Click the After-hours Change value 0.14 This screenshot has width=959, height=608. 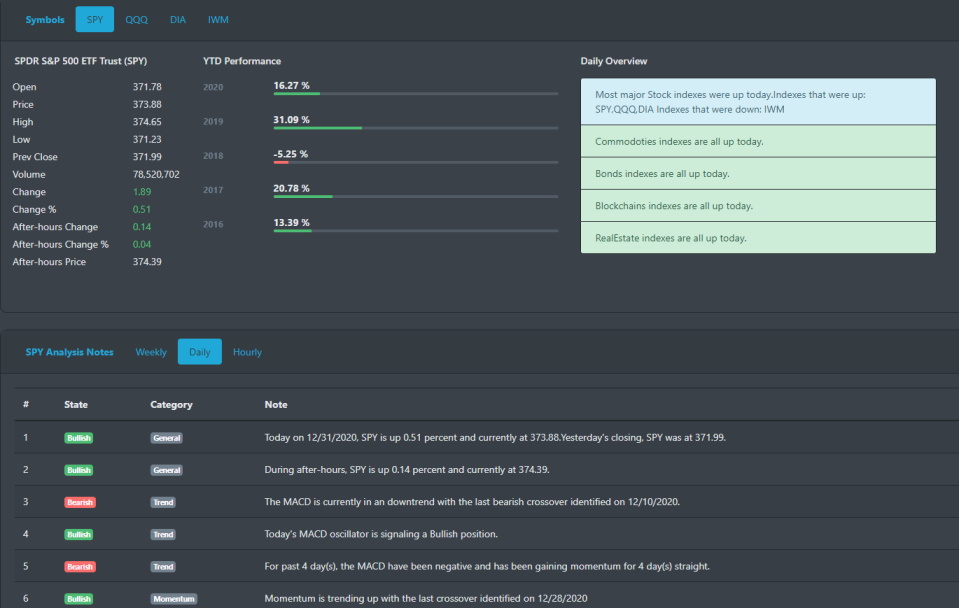[142, 227]
